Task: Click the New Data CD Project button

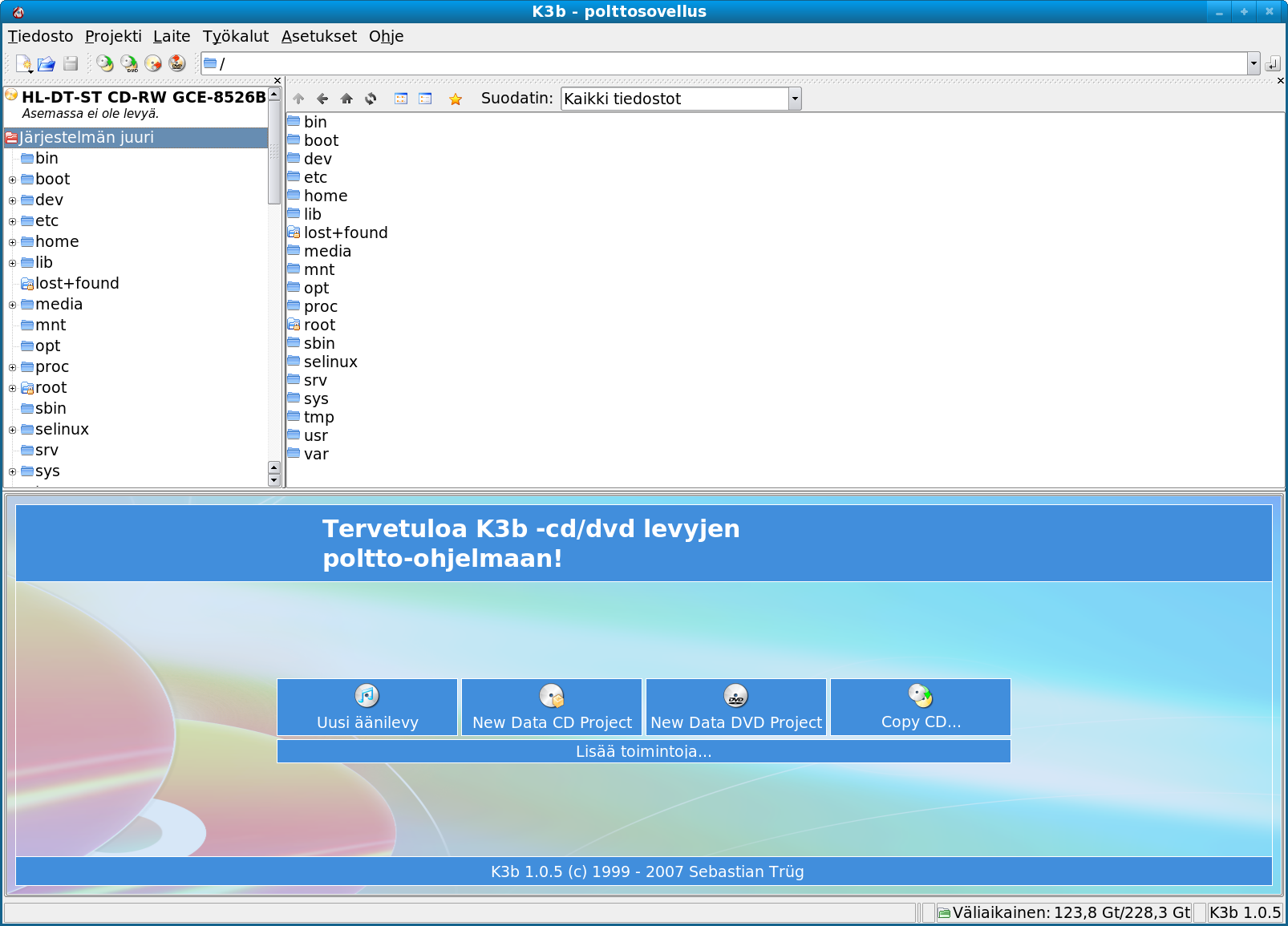Action: (x=552, y=707)
